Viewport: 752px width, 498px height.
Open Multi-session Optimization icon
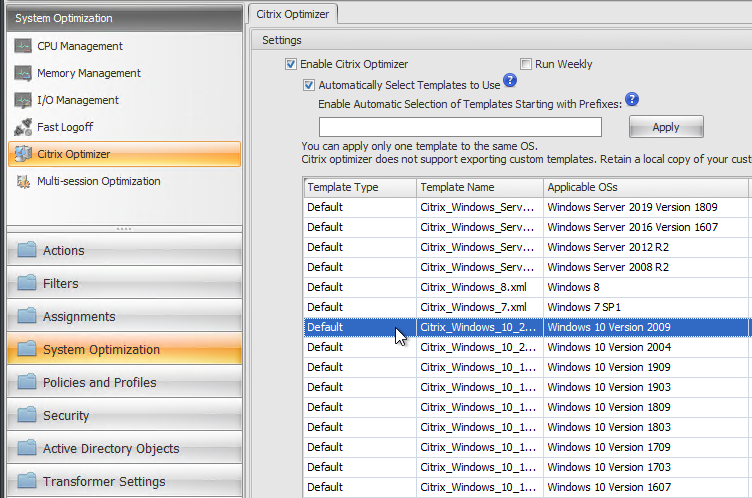click(23, 181)
